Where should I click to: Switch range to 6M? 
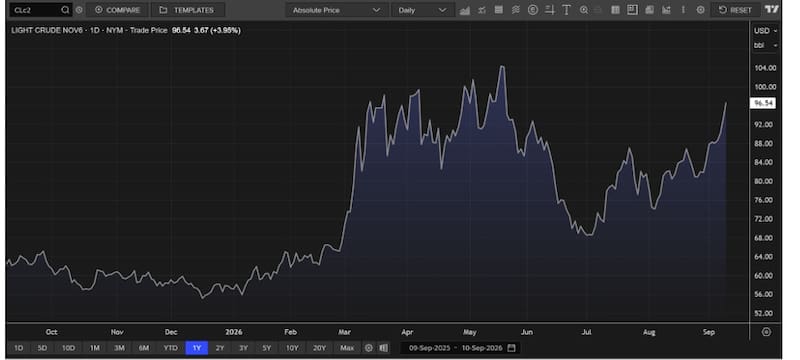point(144,348)
